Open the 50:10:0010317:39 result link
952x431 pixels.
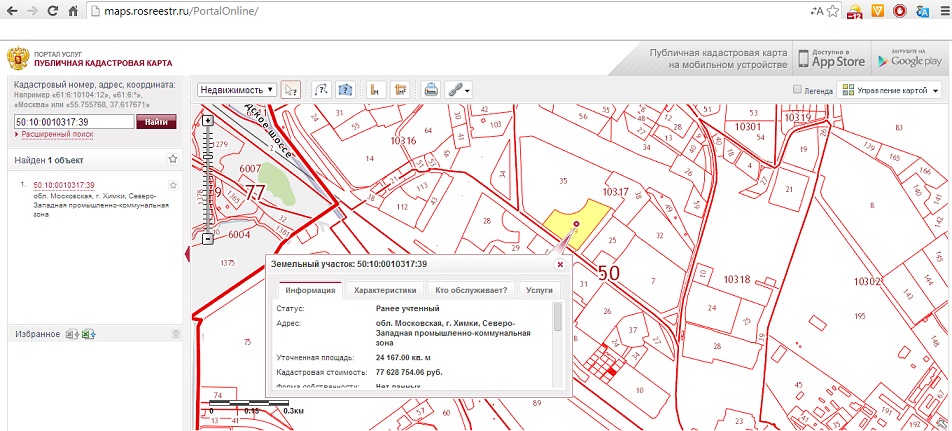(x=64, y=185)
